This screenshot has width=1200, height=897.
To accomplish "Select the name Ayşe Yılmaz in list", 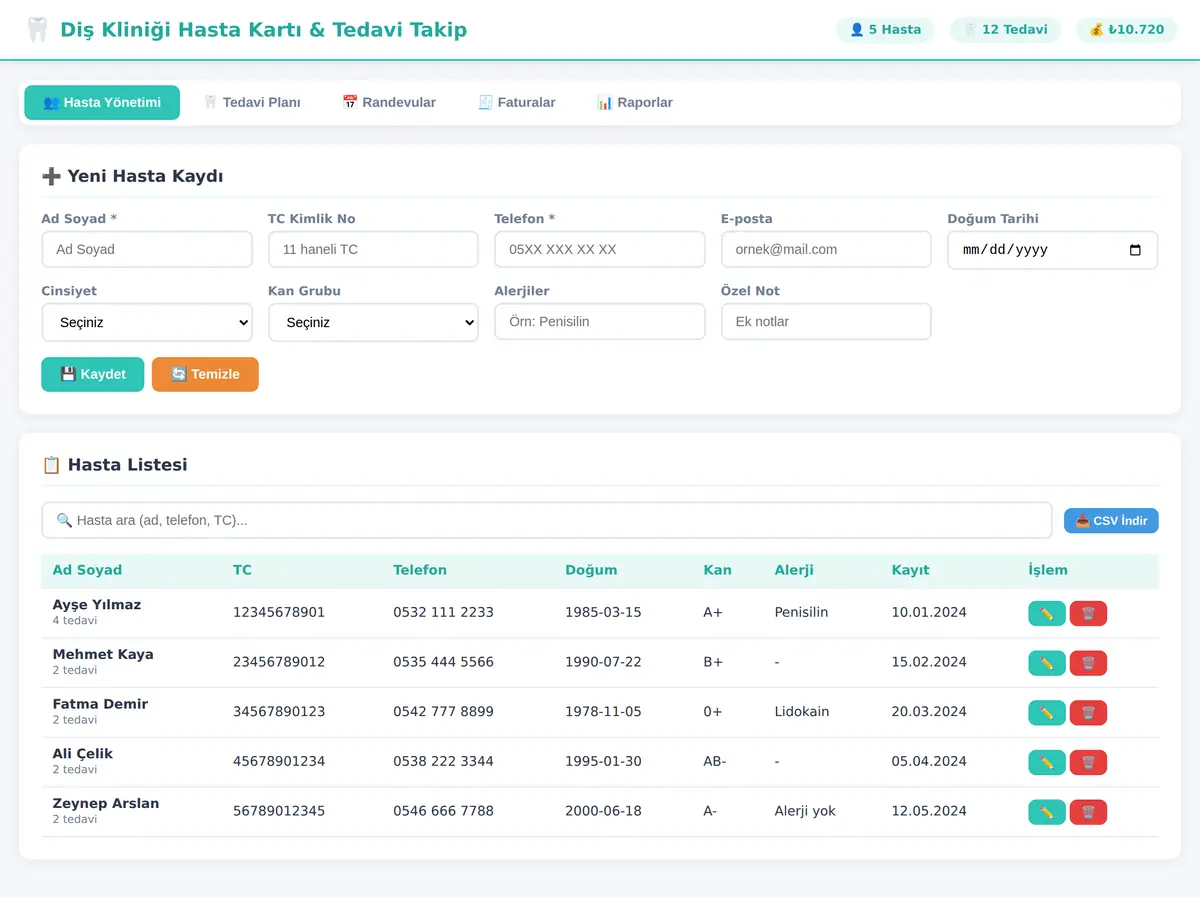I will [97, 605].
